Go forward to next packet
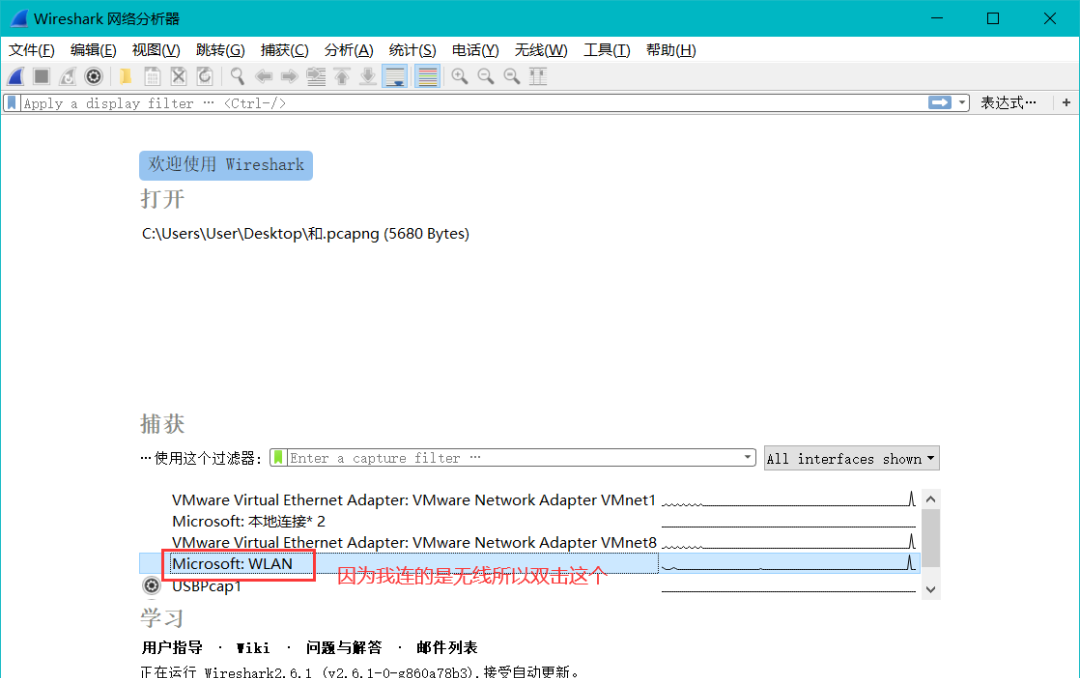Viewport: 1080px width, 678px height. (289, 76)
